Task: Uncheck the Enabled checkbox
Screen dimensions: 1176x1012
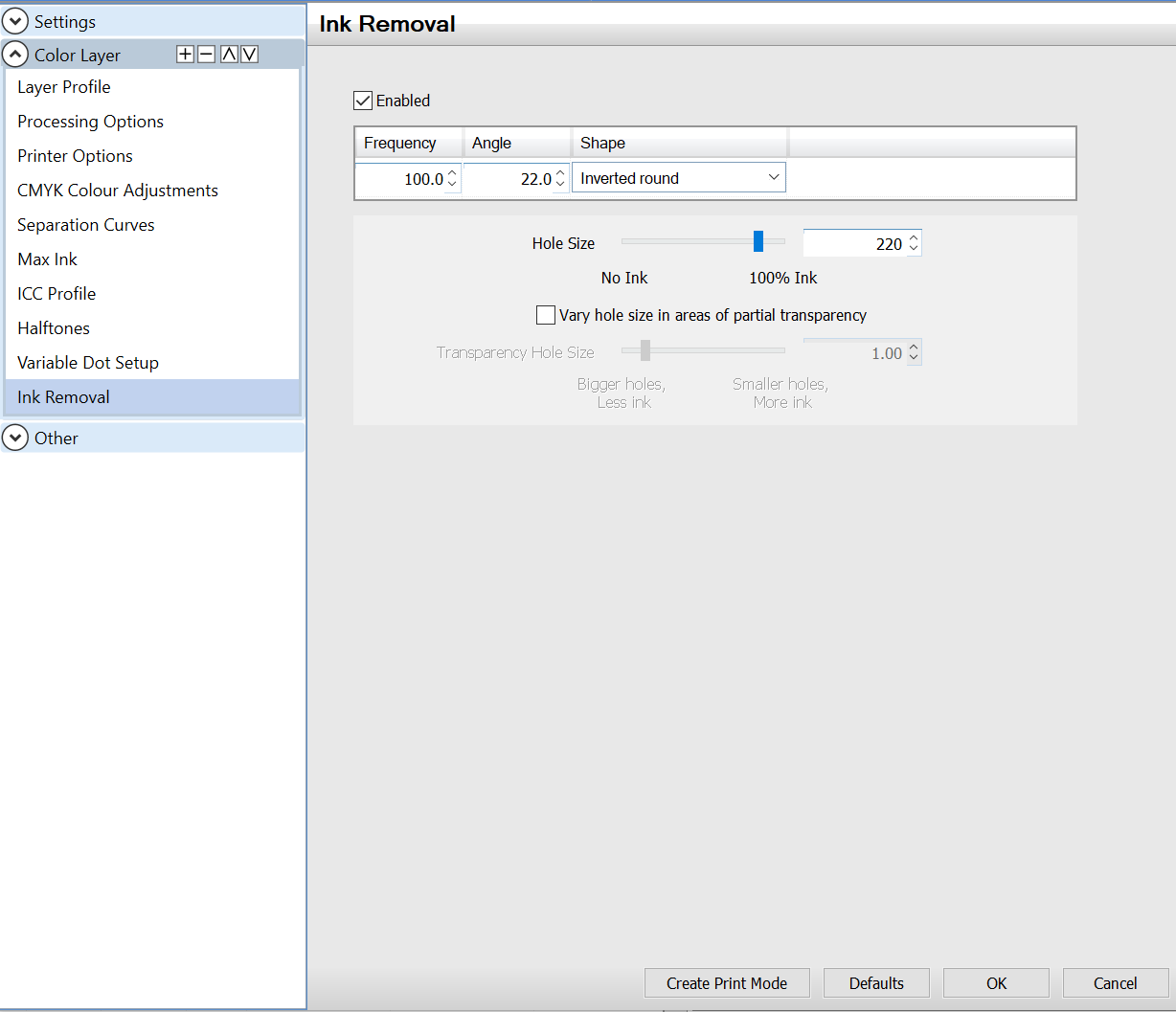Action: 363,101
